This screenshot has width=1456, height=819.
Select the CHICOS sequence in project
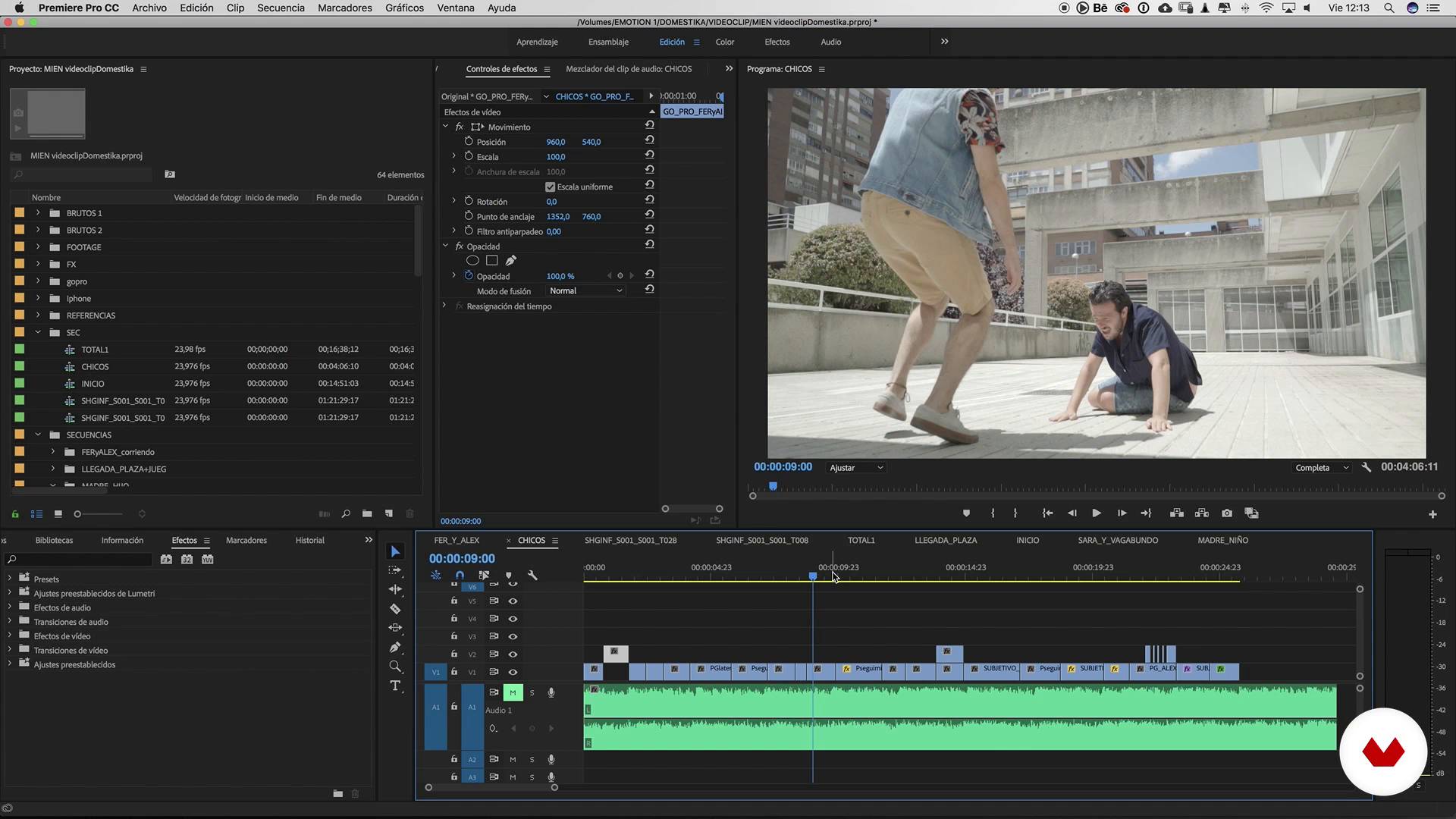tap(95, 366)
